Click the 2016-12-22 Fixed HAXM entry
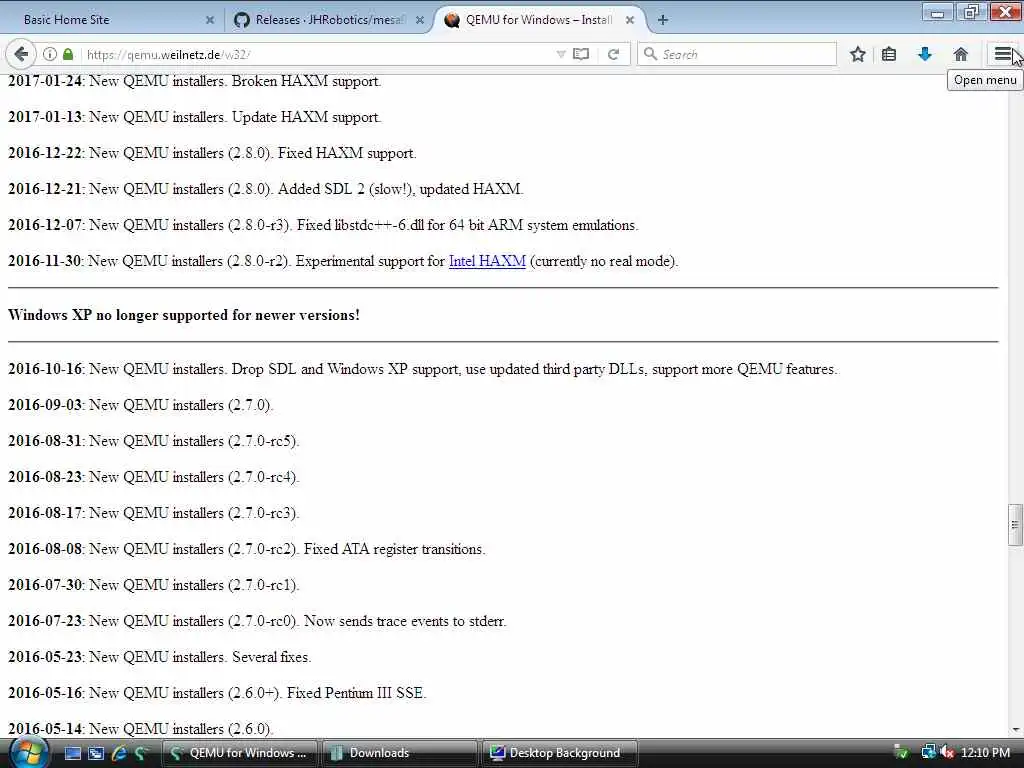This screenshot has width=1024, height=768. 212,153
